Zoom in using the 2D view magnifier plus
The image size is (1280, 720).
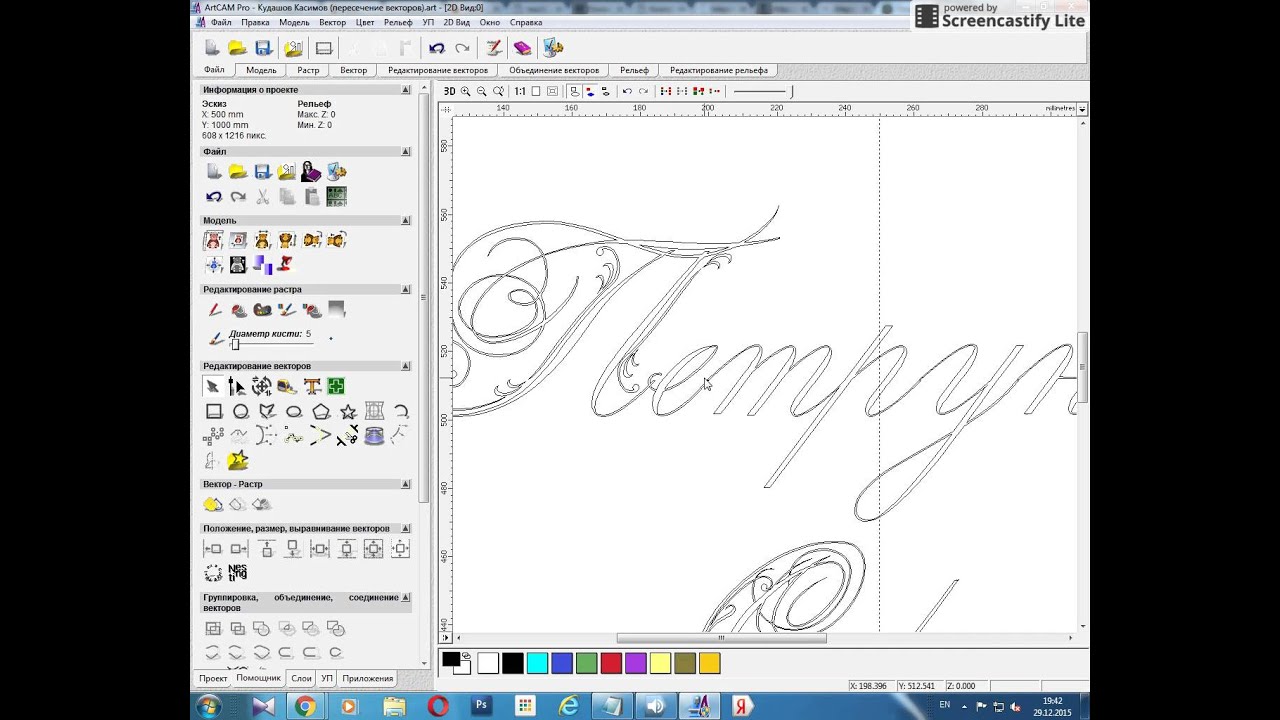(x=466, y=91)
